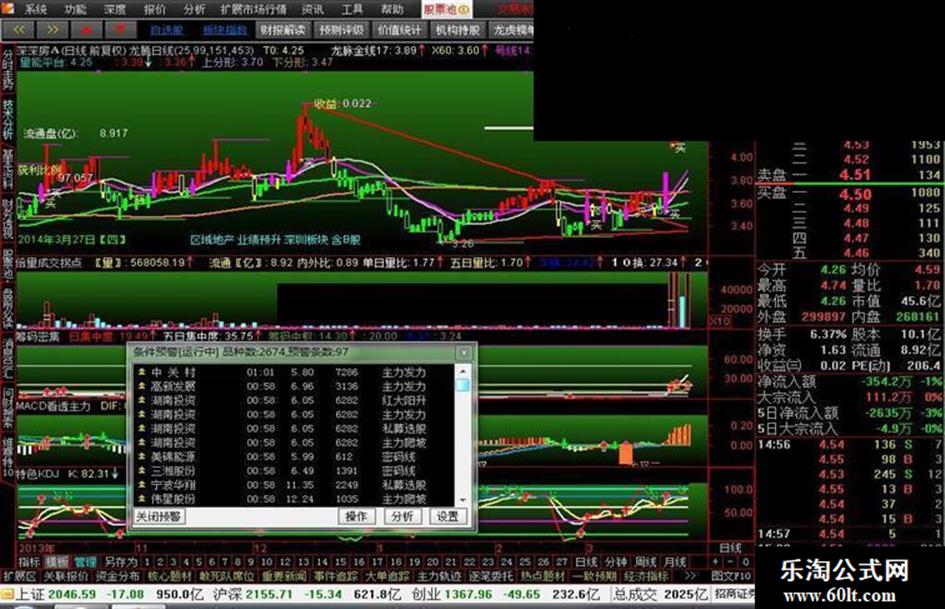The width and height of the screenshot is (945, 609).
Task: Click the alert icon of the 中关村 row
Action: [x=142, y=372]
